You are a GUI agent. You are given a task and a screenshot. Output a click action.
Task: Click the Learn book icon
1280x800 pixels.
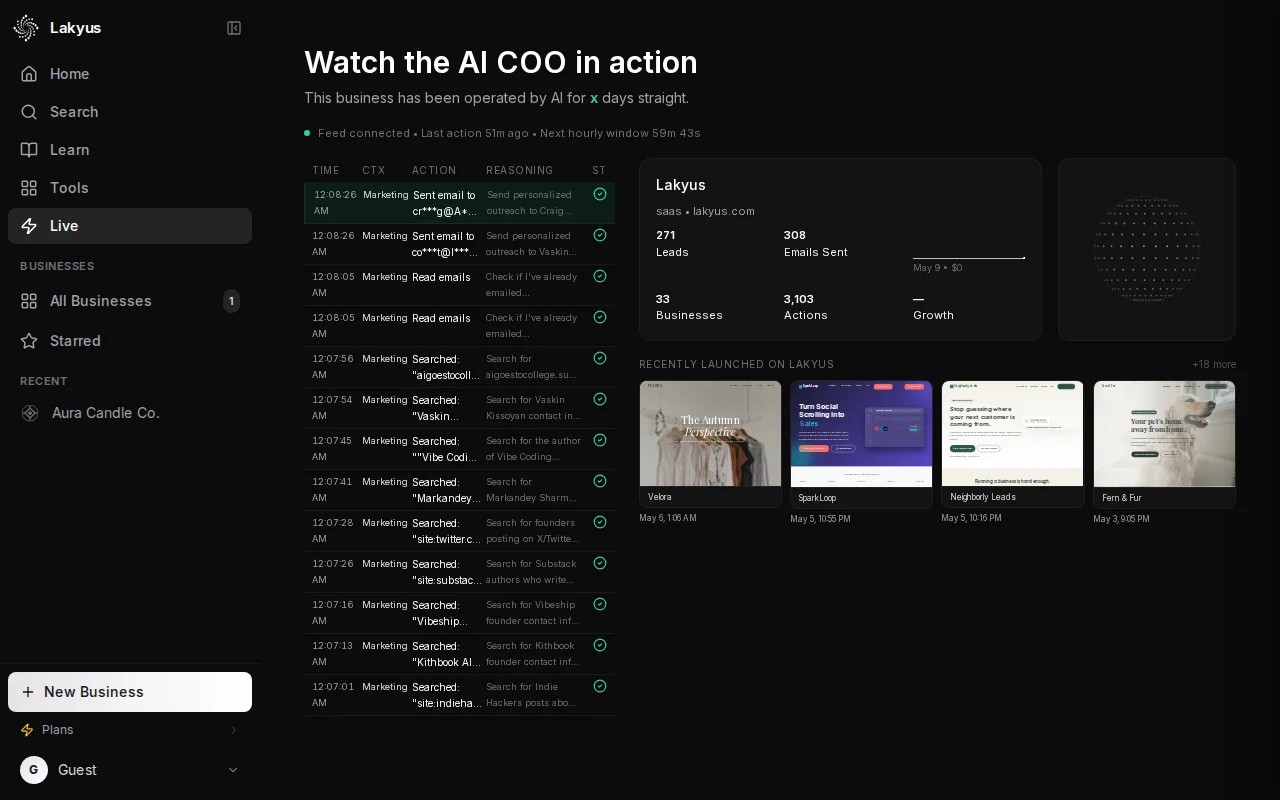coord(29,150)
